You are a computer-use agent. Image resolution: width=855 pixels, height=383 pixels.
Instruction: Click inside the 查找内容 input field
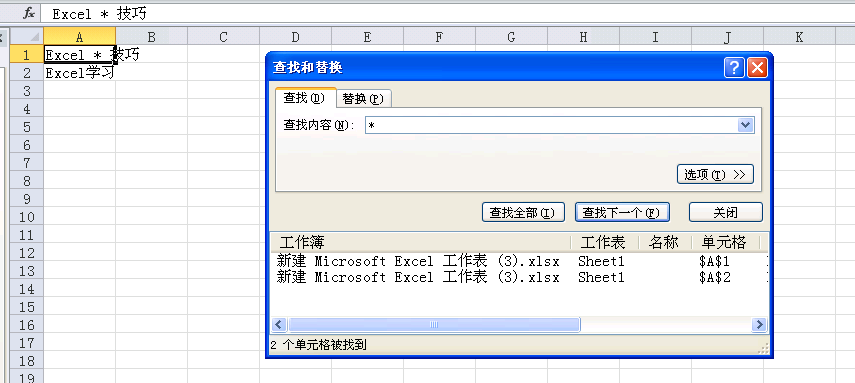pos(551,125)
